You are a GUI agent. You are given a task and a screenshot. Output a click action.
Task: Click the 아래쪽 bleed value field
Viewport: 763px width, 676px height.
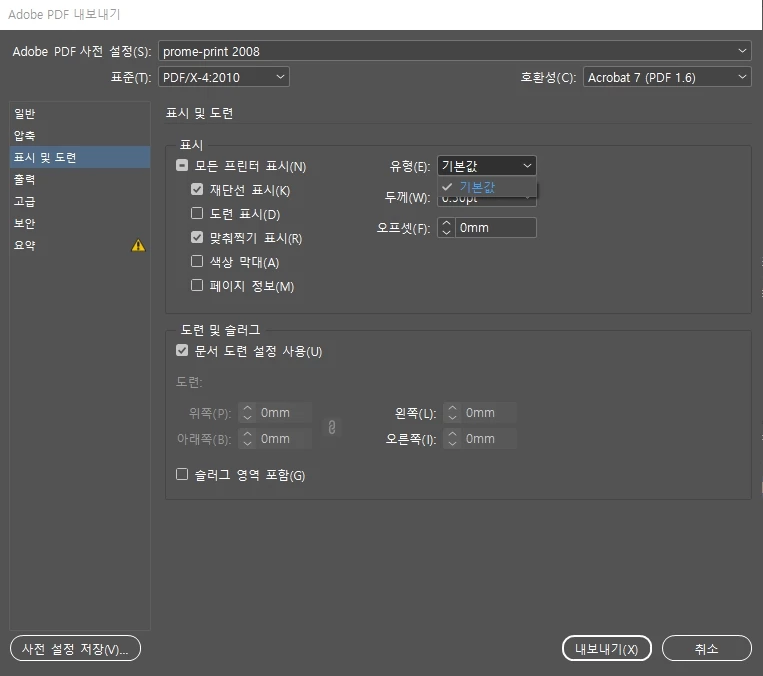(284, 438)
